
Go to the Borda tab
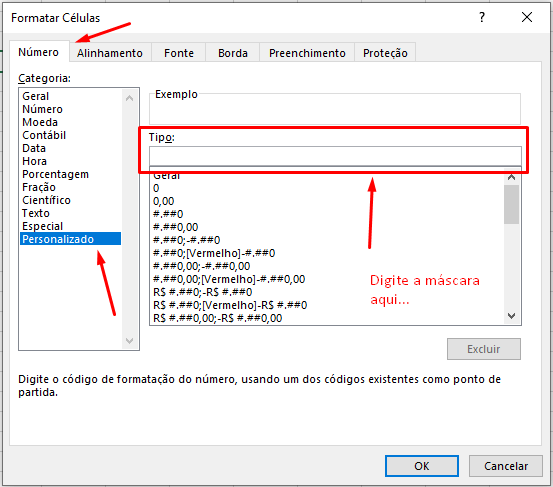click(x=233, y=53)
